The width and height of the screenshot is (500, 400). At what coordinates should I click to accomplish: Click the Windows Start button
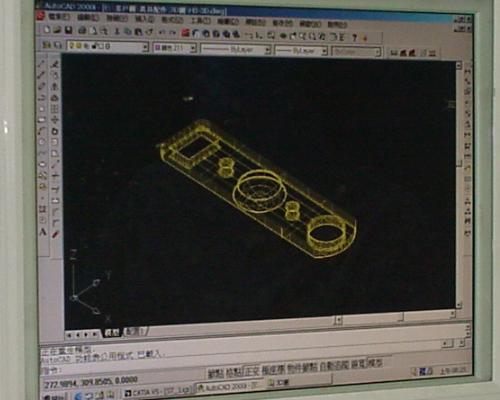pos(56,397)
